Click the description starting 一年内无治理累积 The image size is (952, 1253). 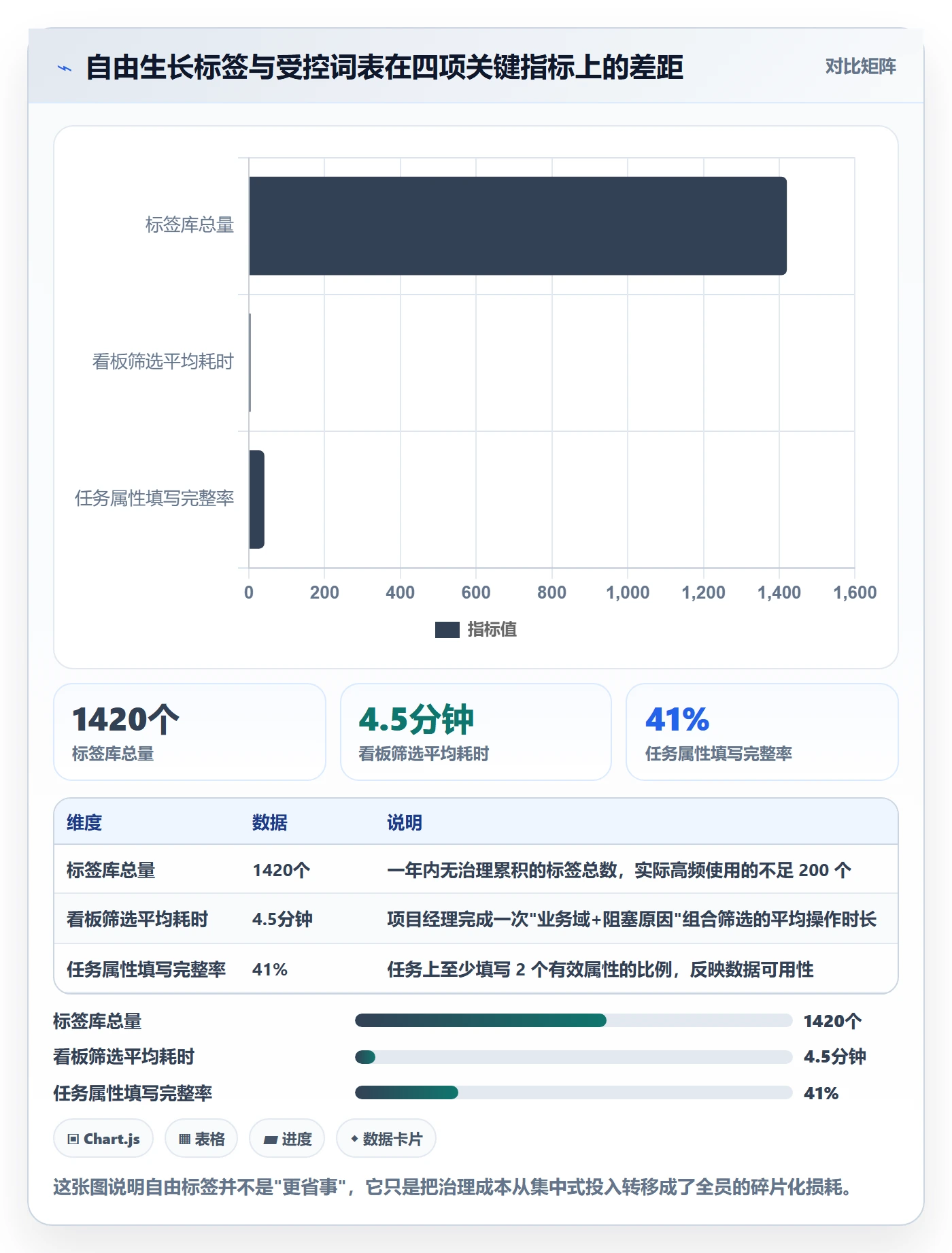619,870
